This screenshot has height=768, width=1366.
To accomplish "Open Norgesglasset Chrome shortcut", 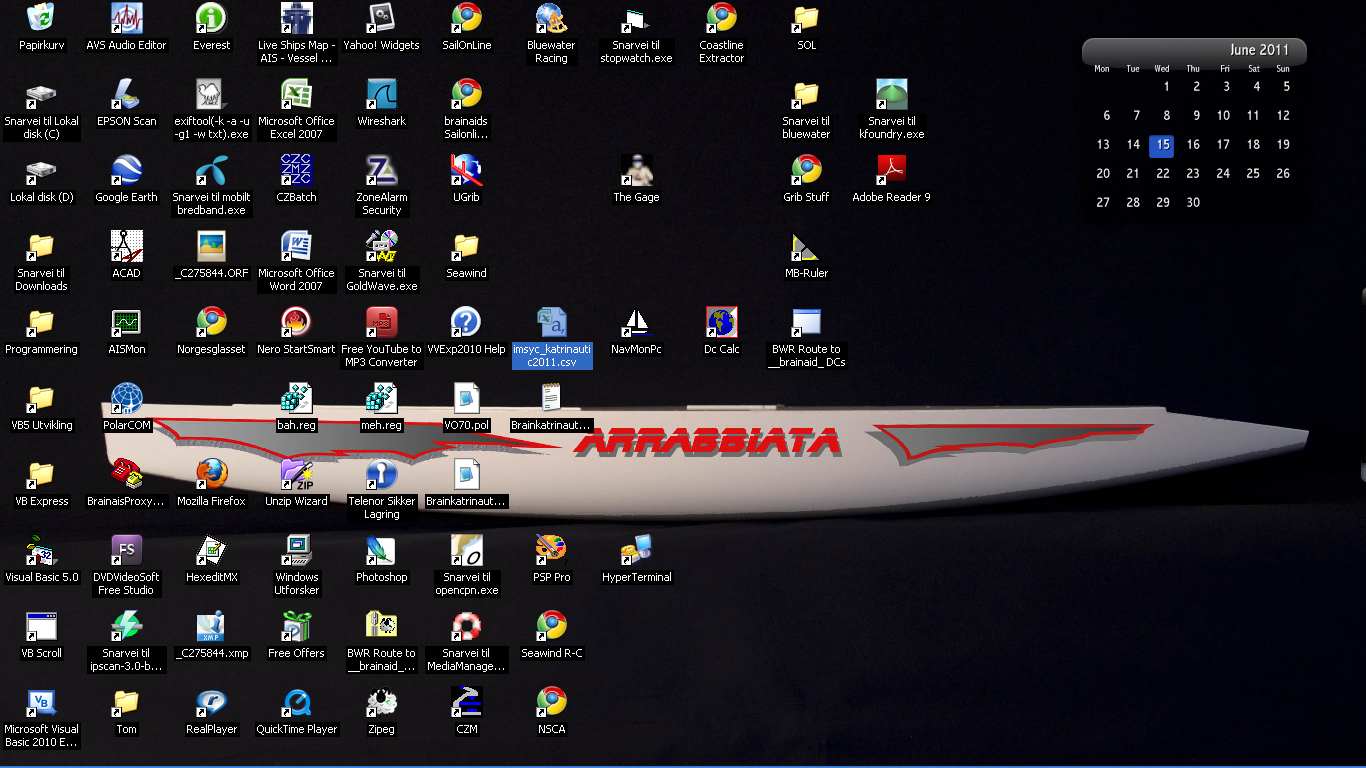I will tap(211, 322).
